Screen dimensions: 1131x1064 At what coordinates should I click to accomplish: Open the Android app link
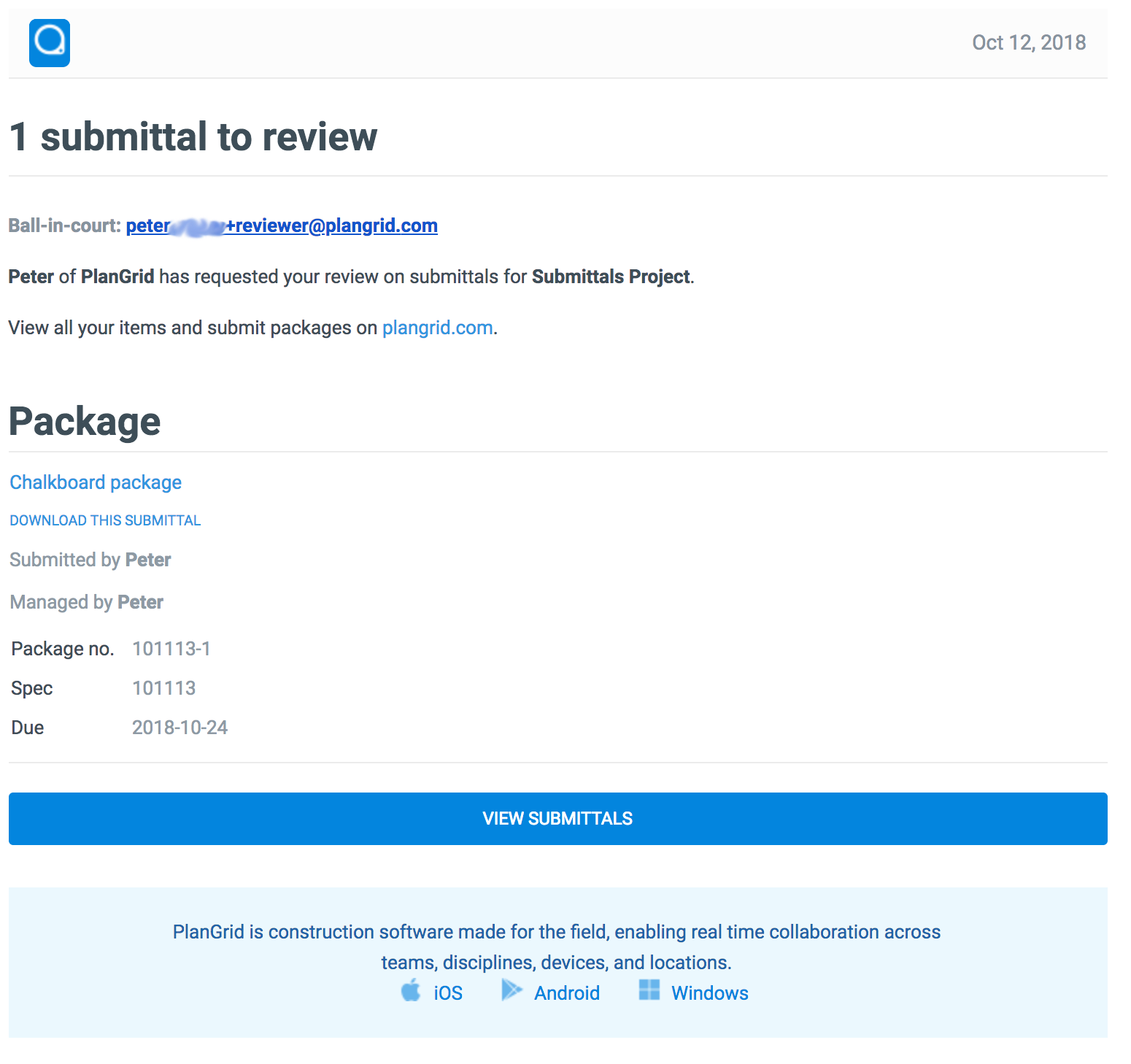click(x=567, y=993)
